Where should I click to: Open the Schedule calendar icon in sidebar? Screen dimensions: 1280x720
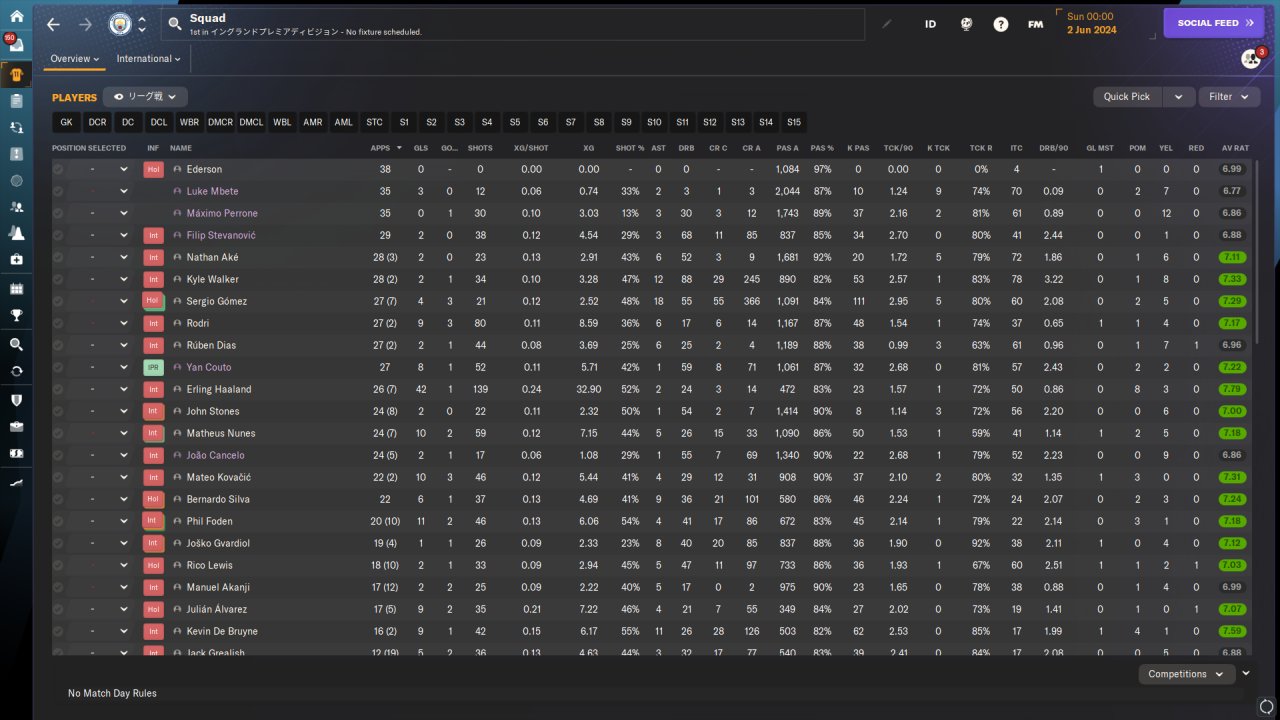16,289
